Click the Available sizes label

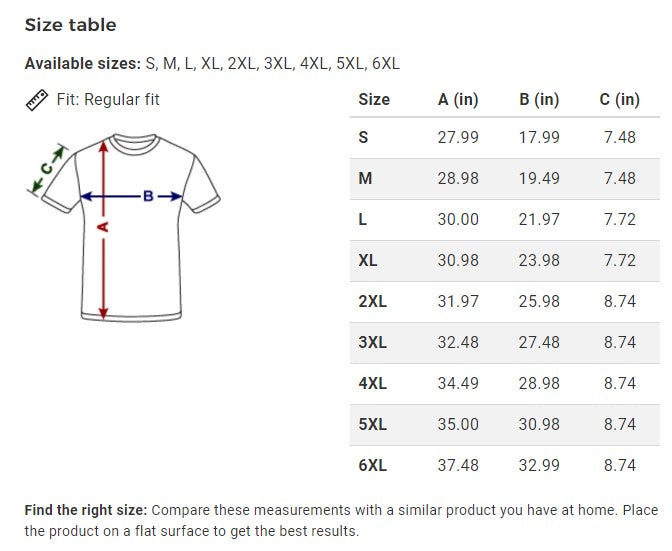tap(82, 64)
